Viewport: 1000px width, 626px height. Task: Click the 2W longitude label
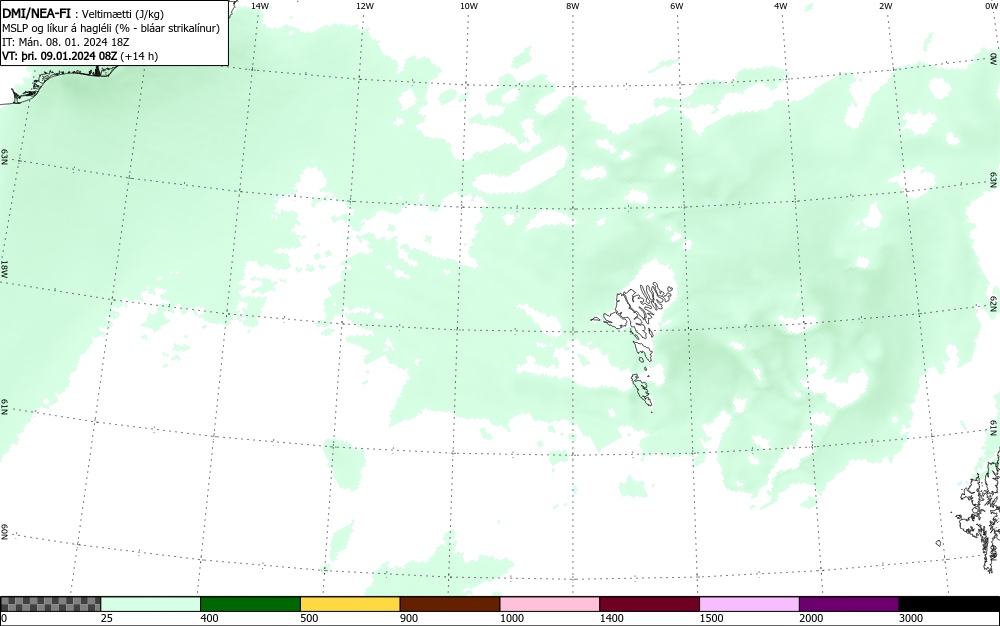pyautogui.click(x=885, y=6)
